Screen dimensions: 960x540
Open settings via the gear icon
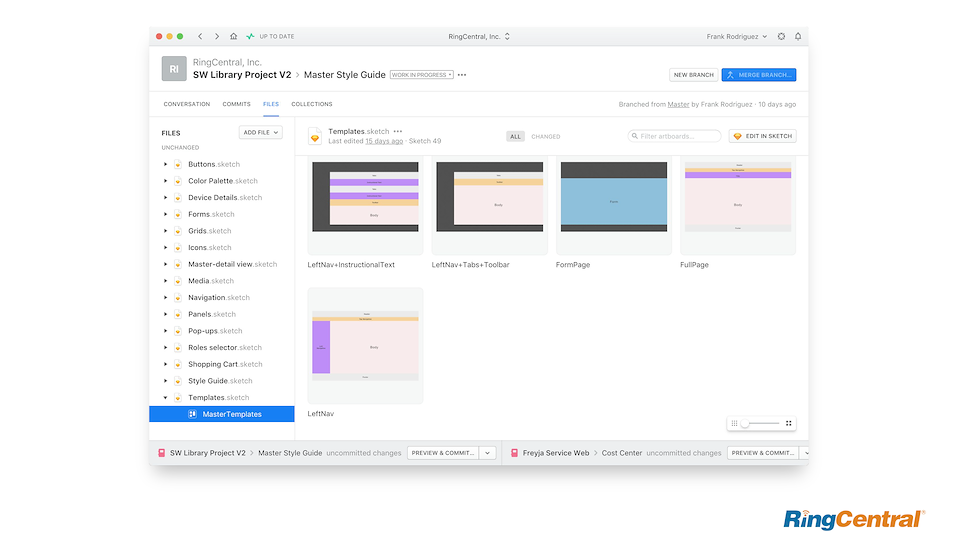781,36
